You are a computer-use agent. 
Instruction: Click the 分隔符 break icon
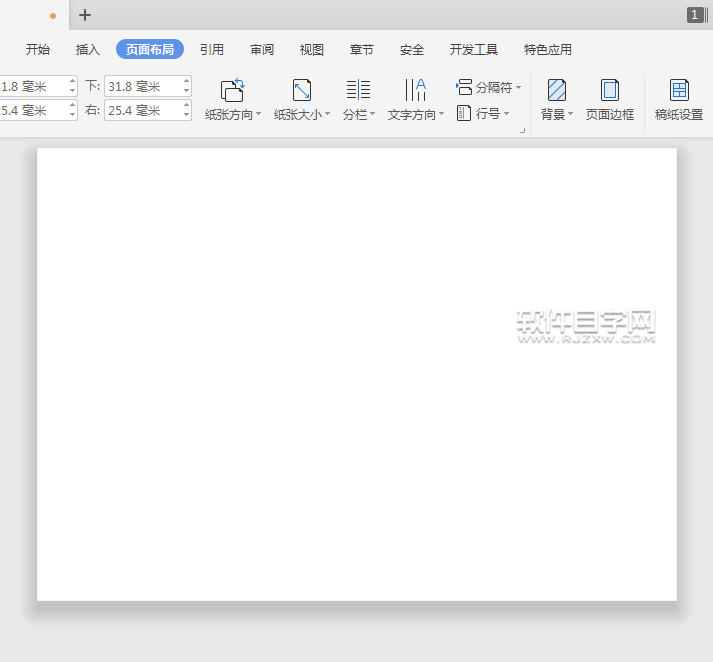point(464,88)
